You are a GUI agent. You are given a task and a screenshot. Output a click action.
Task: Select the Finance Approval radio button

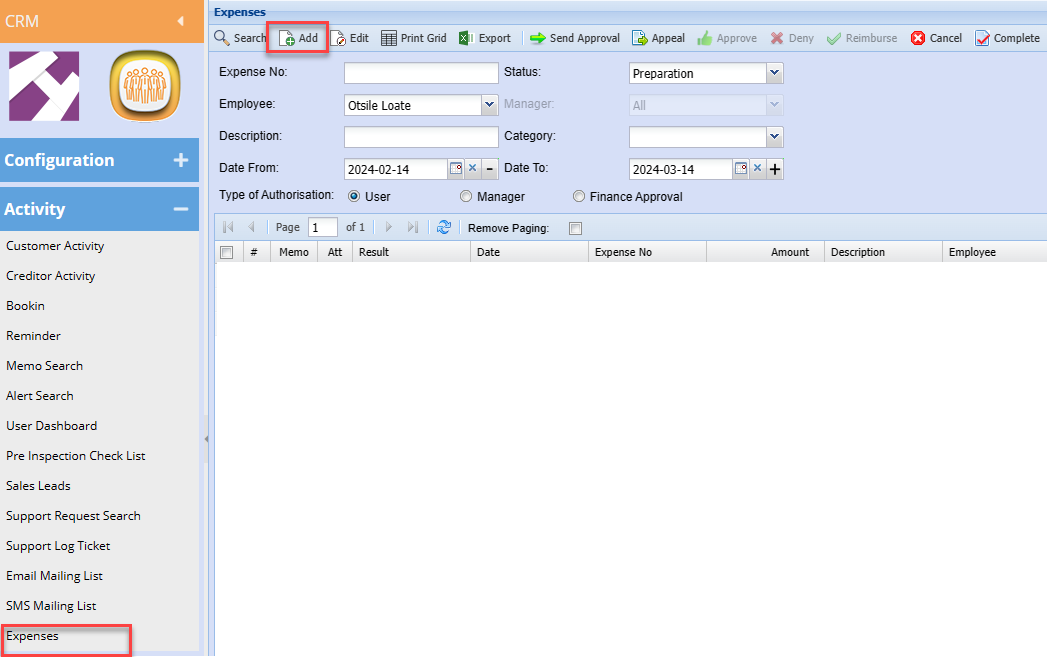tap(579, 197)
